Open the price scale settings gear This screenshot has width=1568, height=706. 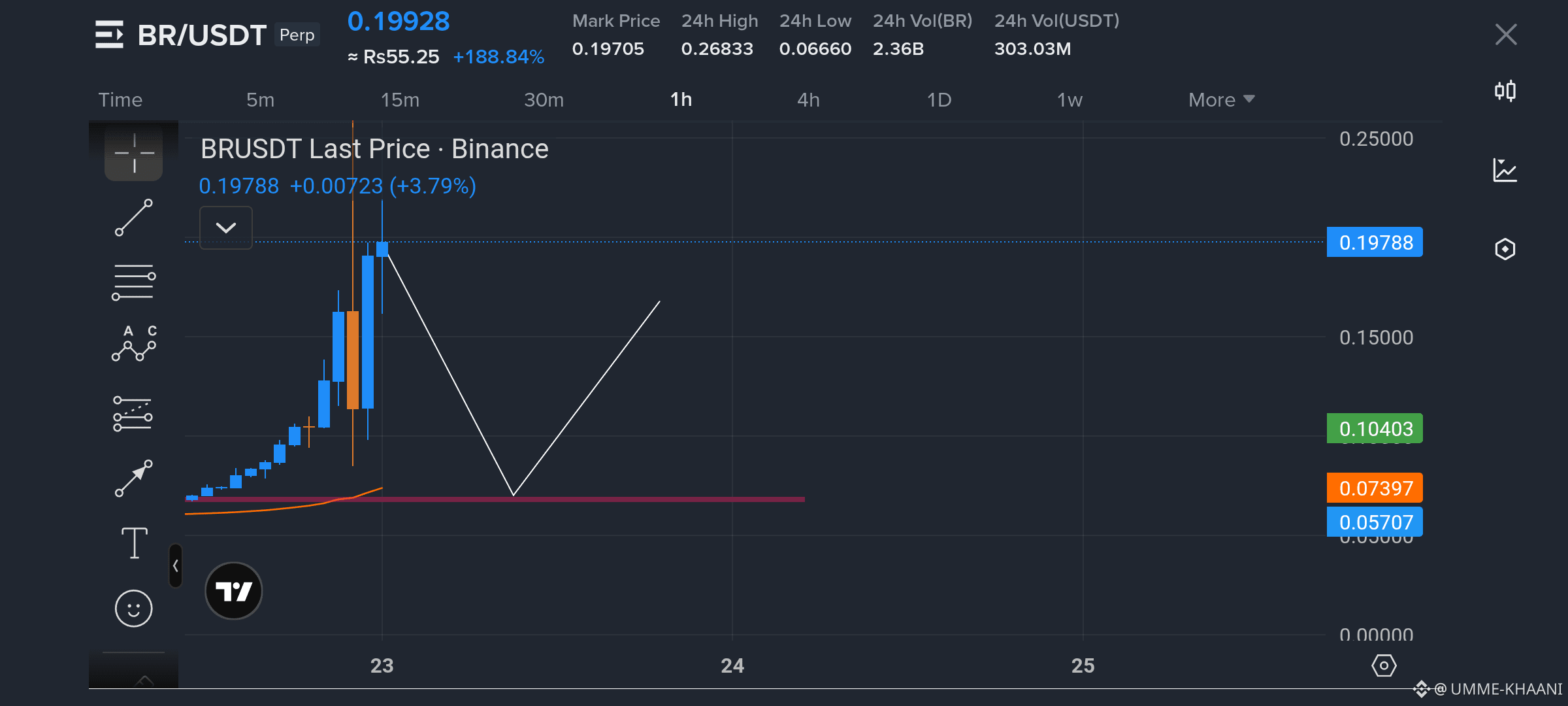(x=1384, y=665)
